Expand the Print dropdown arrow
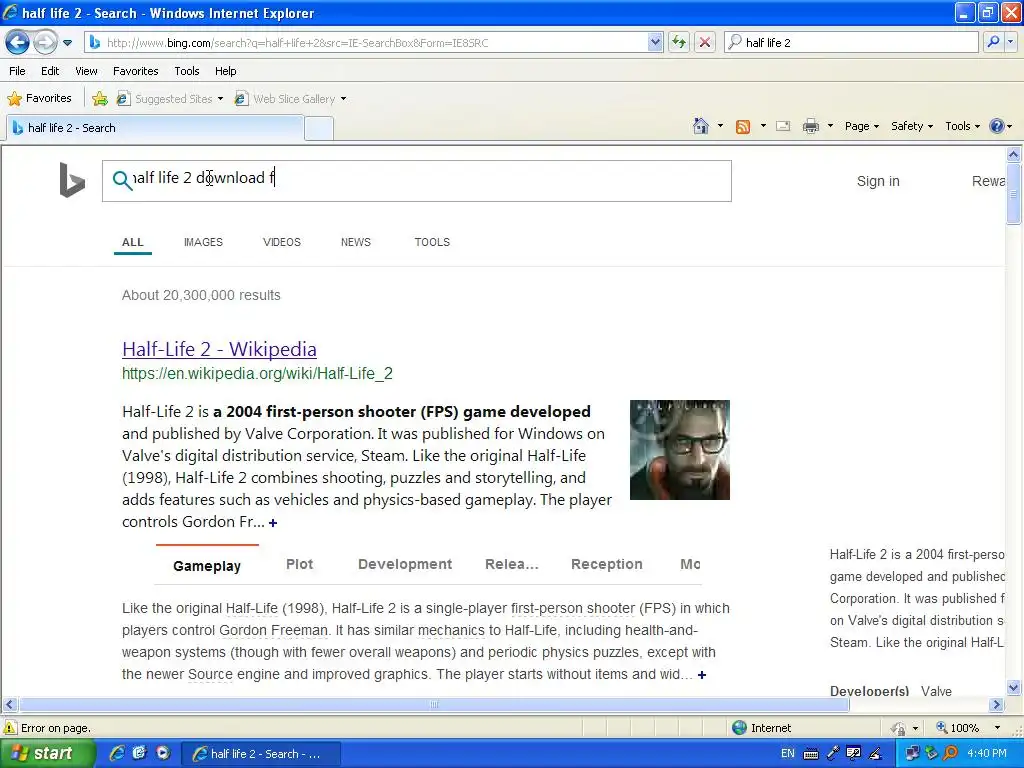This screenshot has height=768, width=1024. (x=830, y=126)
